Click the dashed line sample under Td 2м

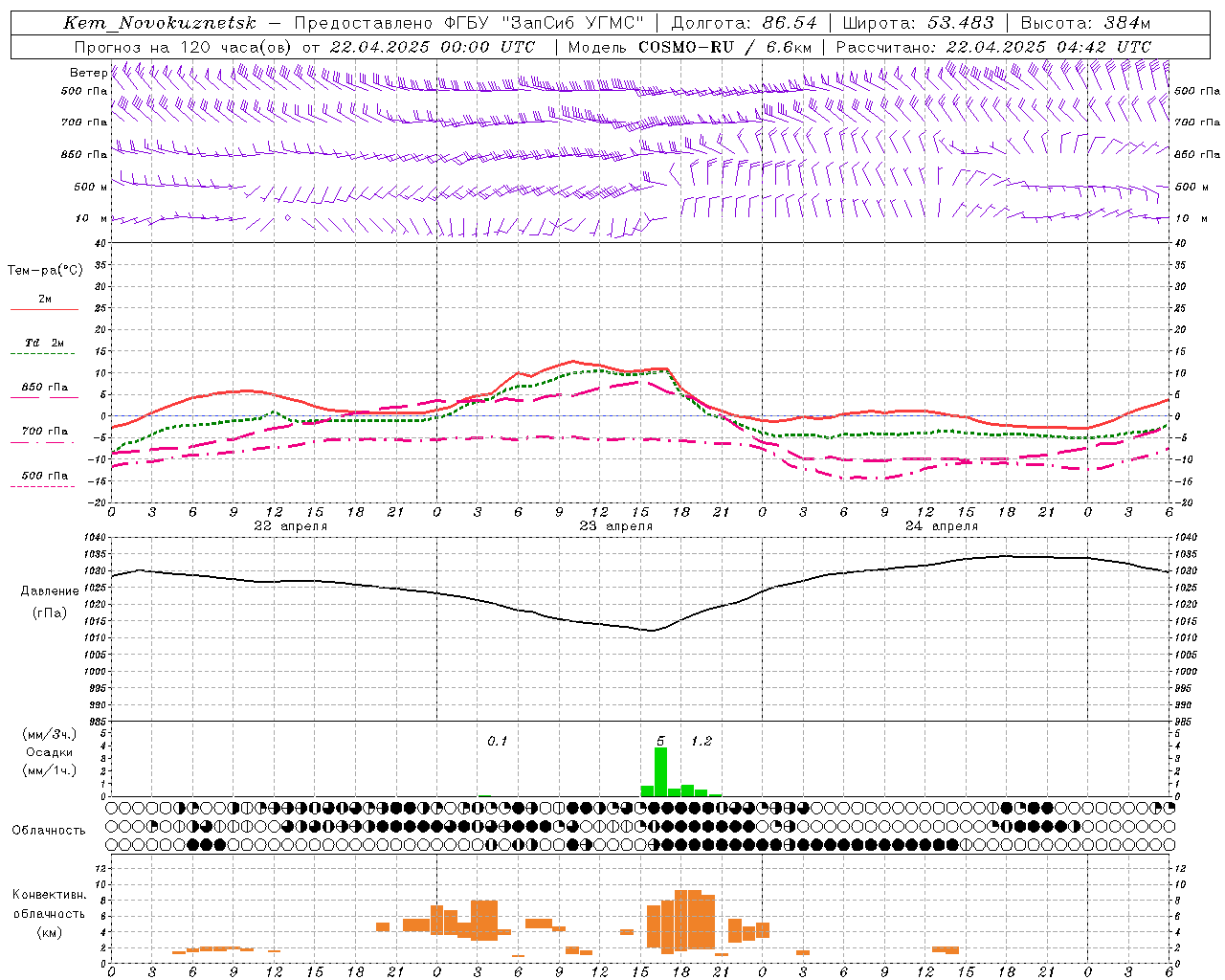[x=42, y=354]
